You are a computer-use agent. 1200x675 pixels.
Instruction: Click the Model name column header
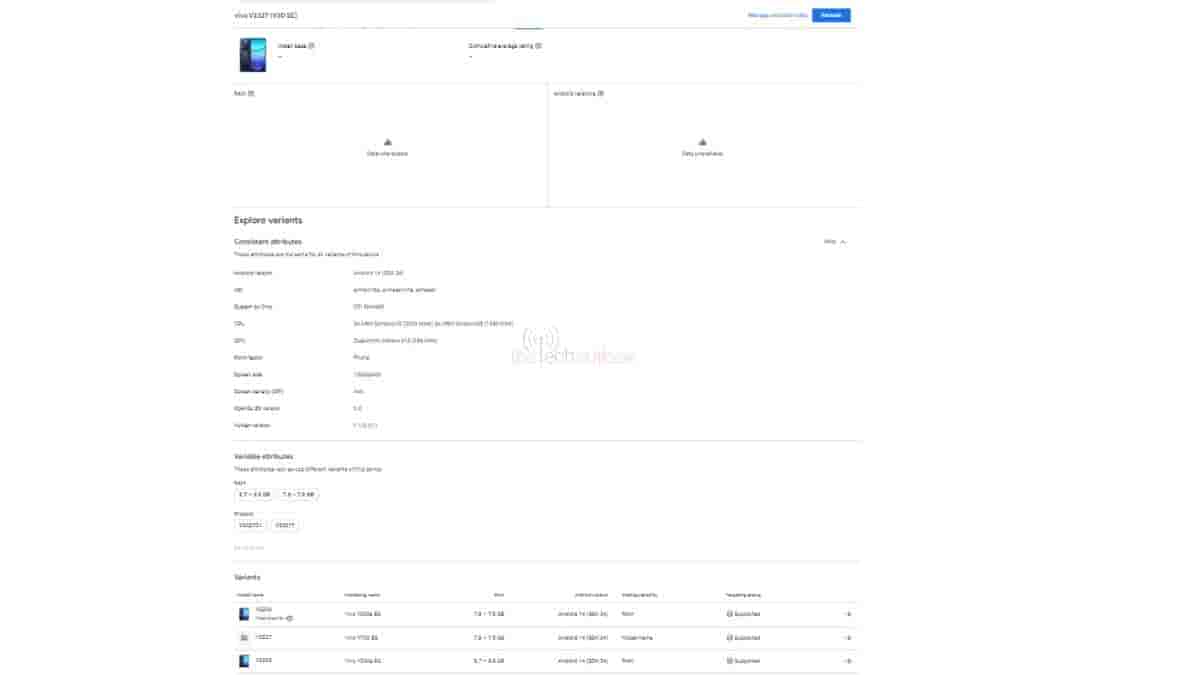click(x=250, y=594)
